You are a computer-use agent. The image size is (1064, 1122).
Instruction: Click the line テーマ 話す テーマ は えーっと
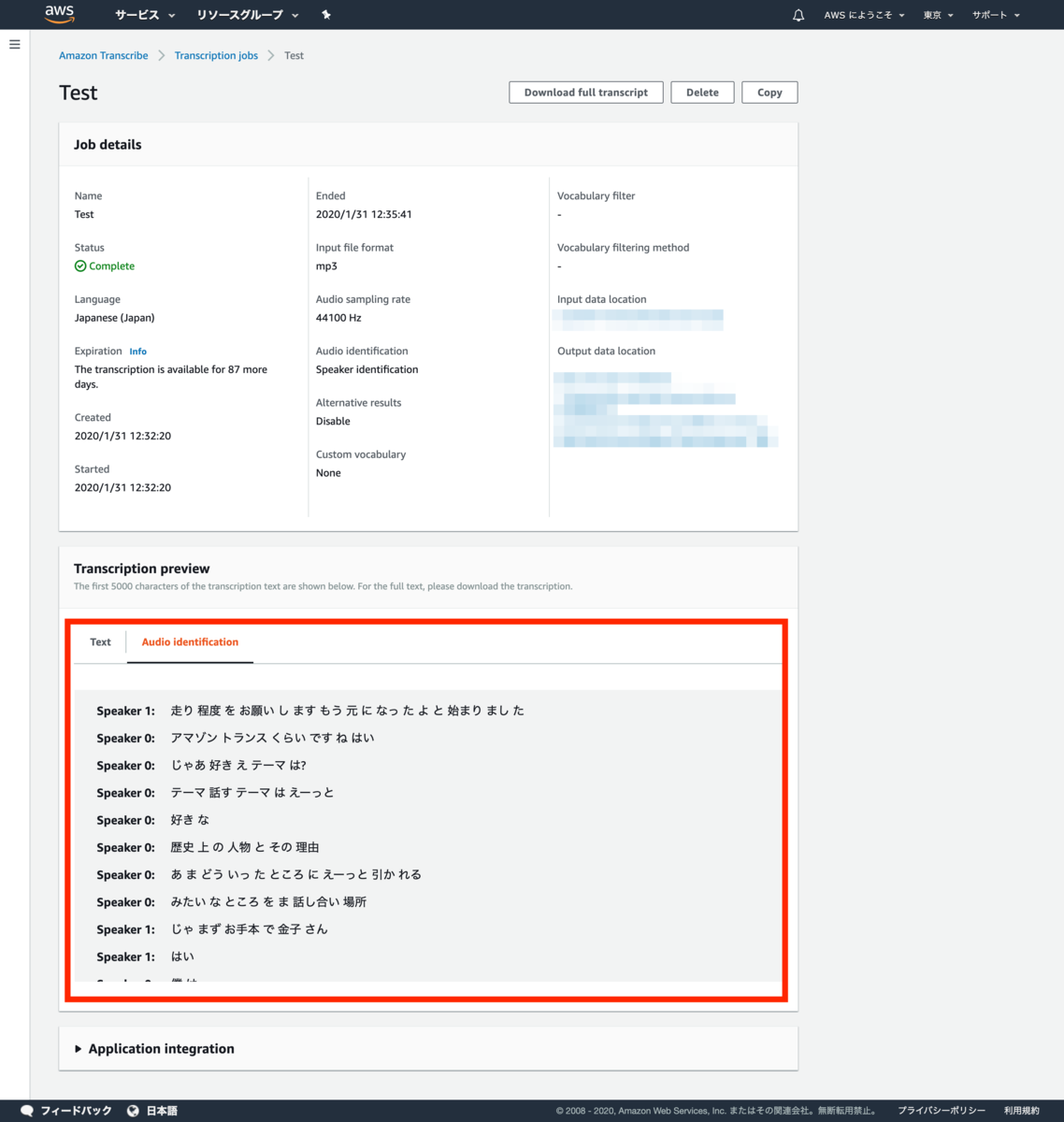pyautogui.click(x=252, y=793)
